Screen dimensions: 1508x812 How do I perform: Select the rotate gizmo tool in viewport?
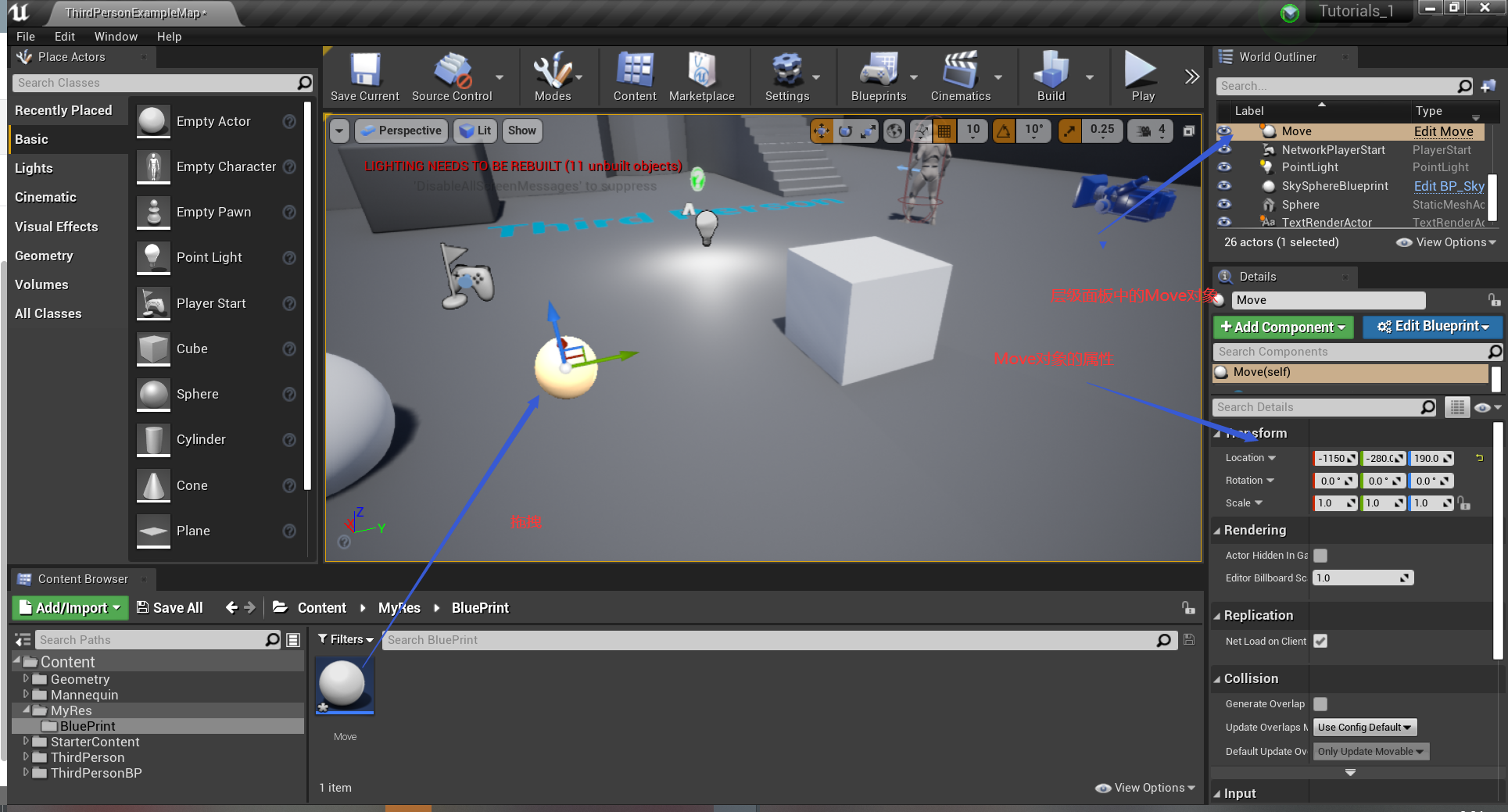[844, 131]
